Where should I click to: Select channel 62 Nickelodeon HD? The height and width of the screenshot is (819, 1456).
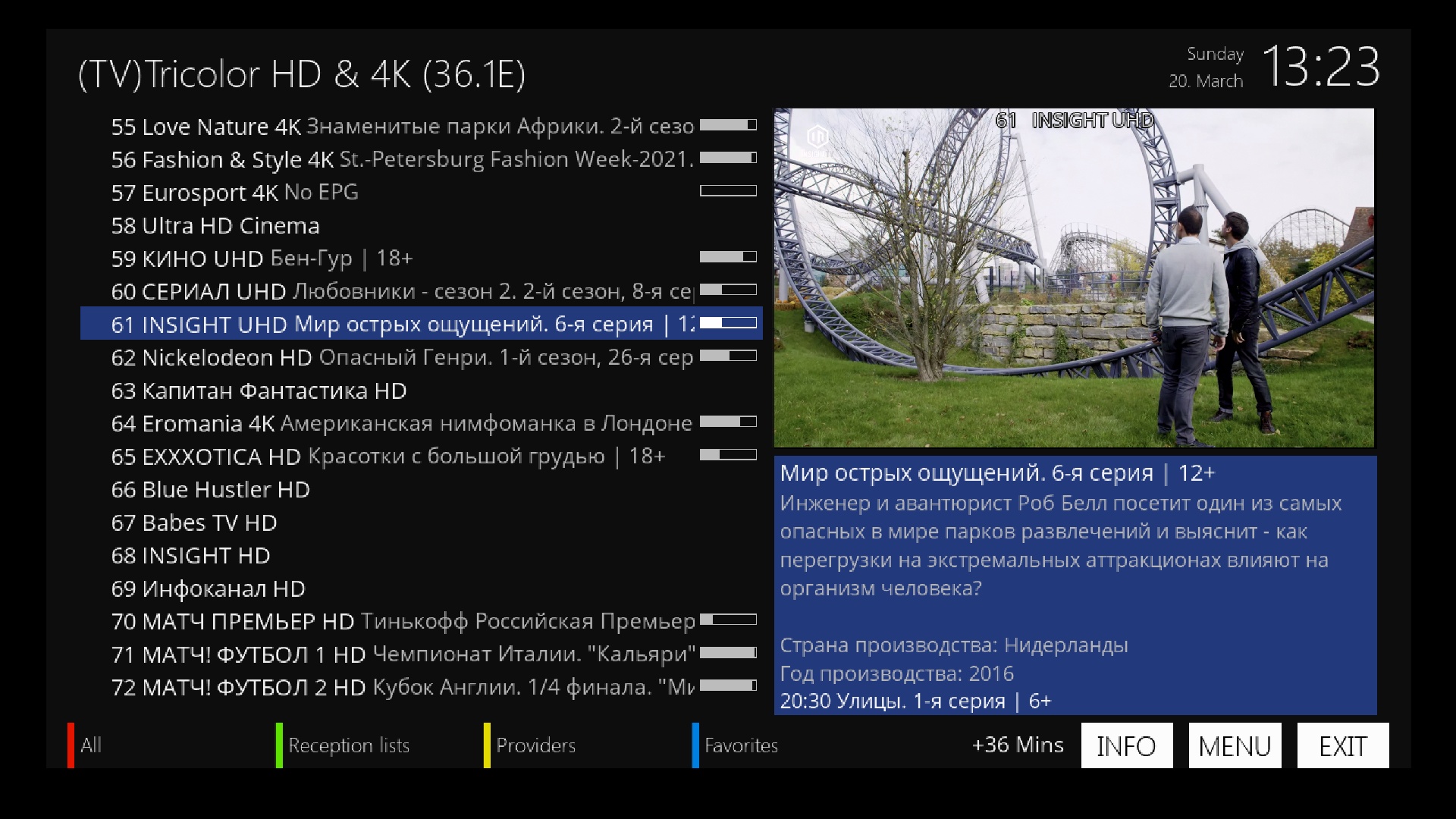pyautogui.click(x=421, y=357)
